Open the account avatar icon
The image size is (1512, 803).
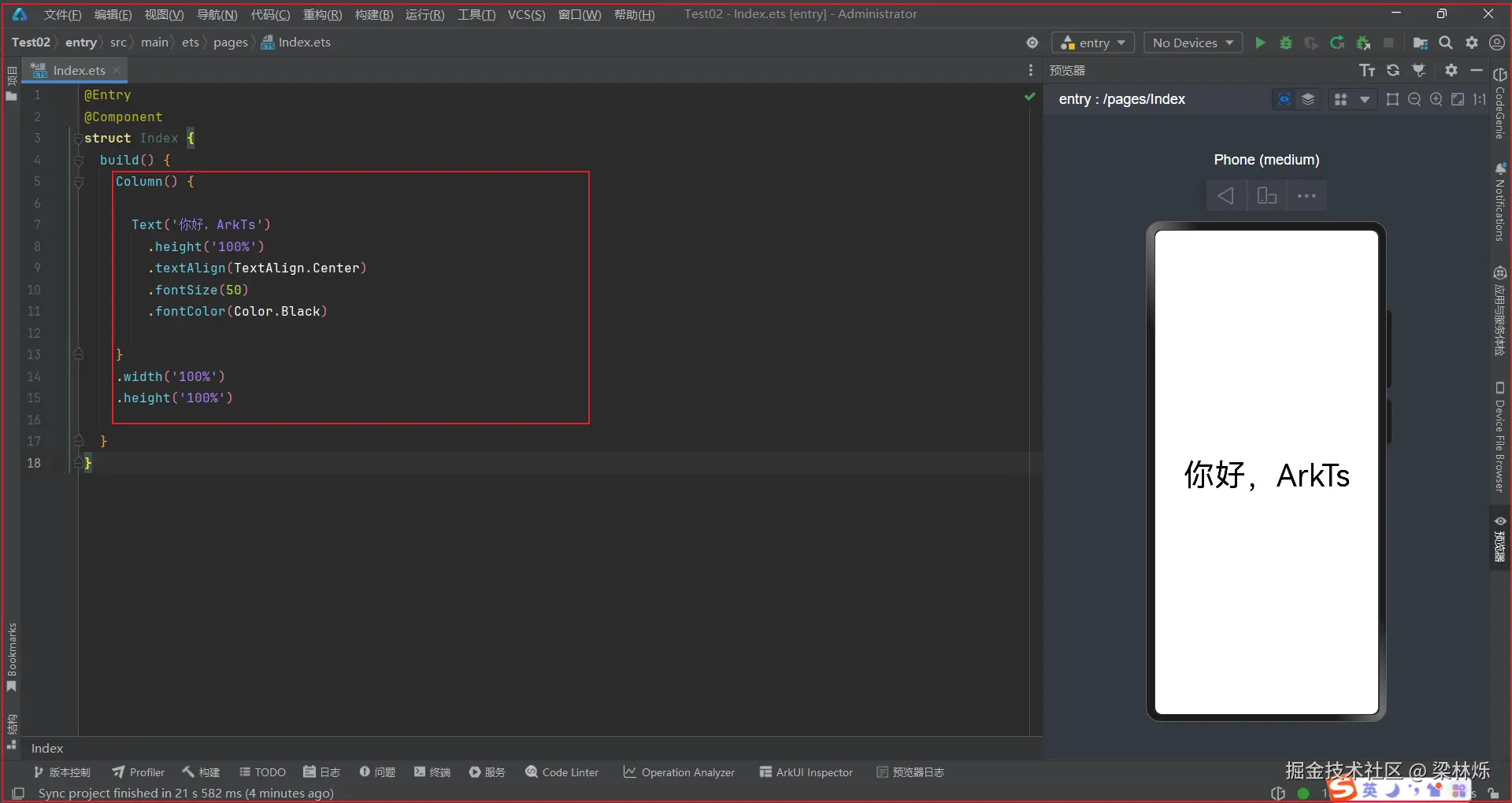coord(1497,43)
